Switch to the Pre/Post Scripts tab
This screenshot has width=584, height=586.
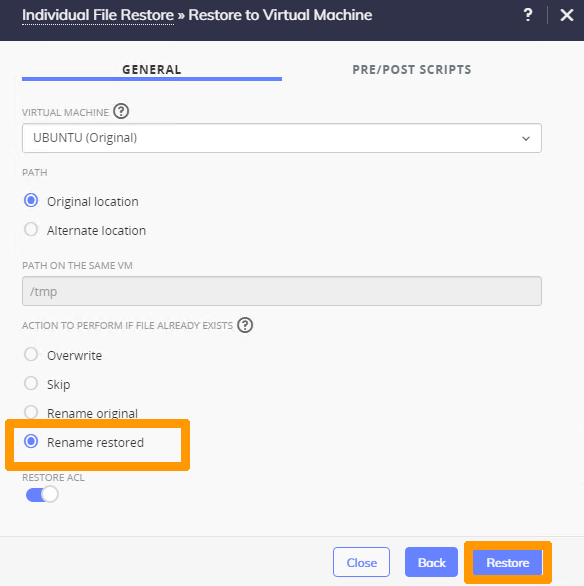coord(412,70)
